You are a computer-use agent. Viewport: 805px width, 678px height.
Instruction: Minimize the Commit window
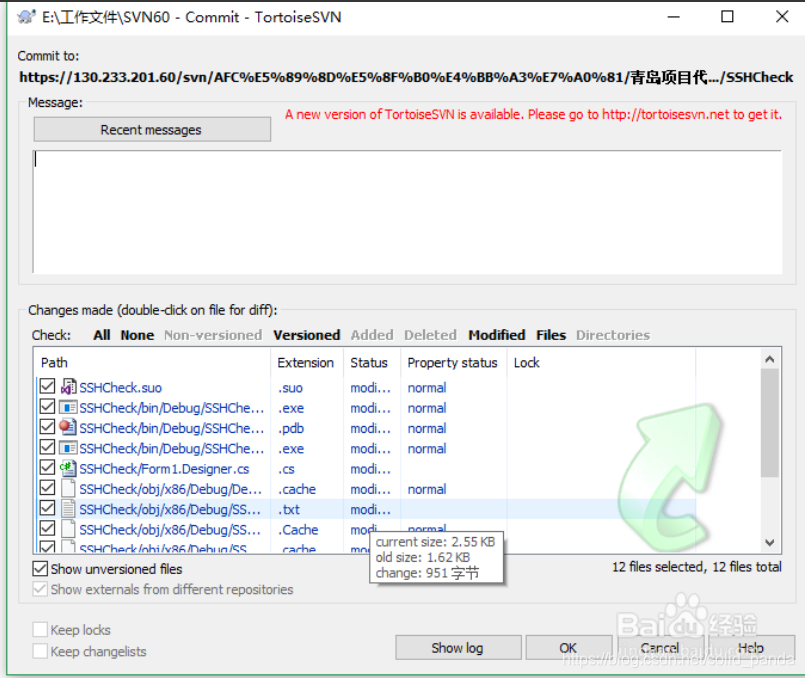[674, 16]
